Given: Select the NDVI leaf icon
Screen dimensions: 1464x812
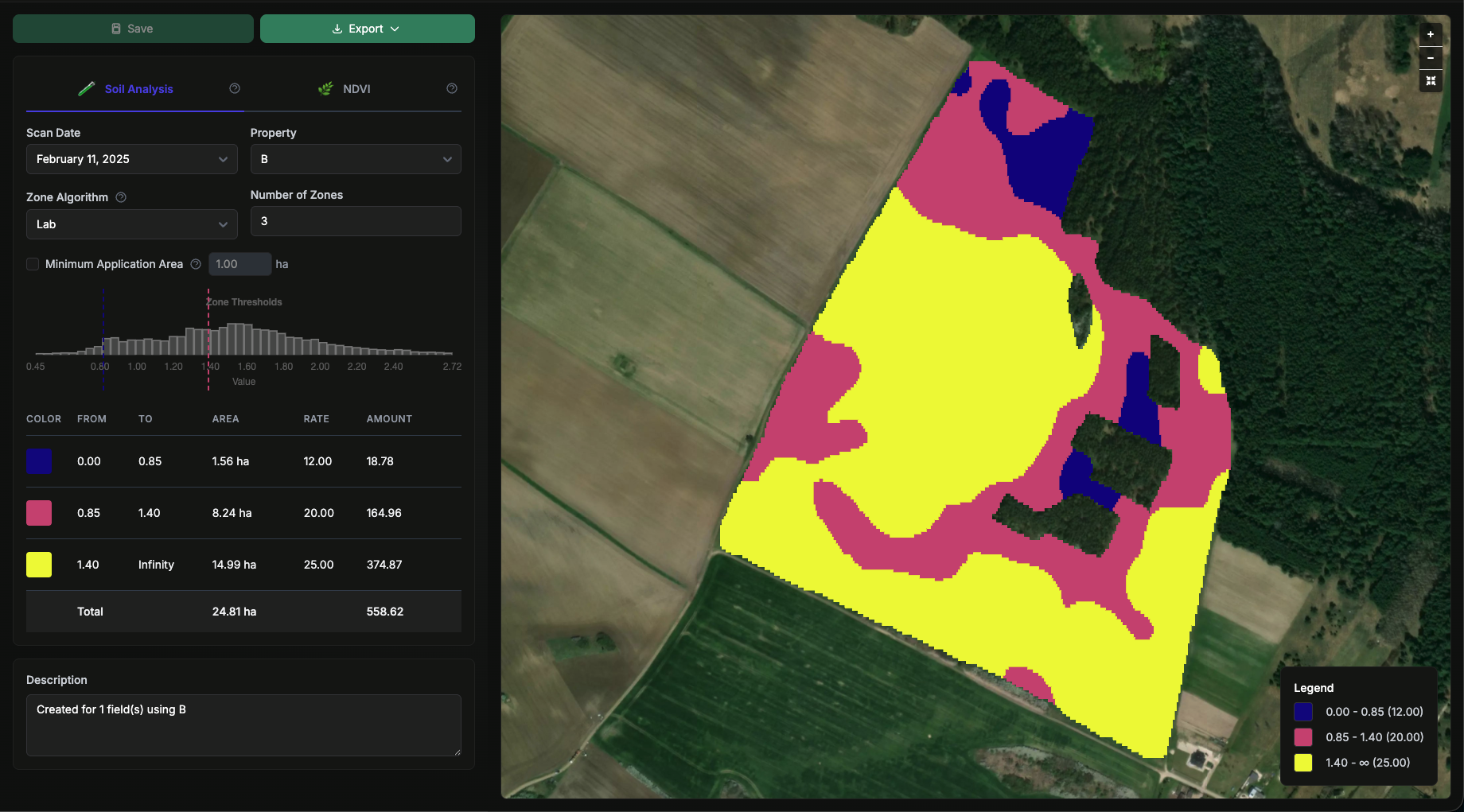Looking at the screenshot, I should point(325,88).
